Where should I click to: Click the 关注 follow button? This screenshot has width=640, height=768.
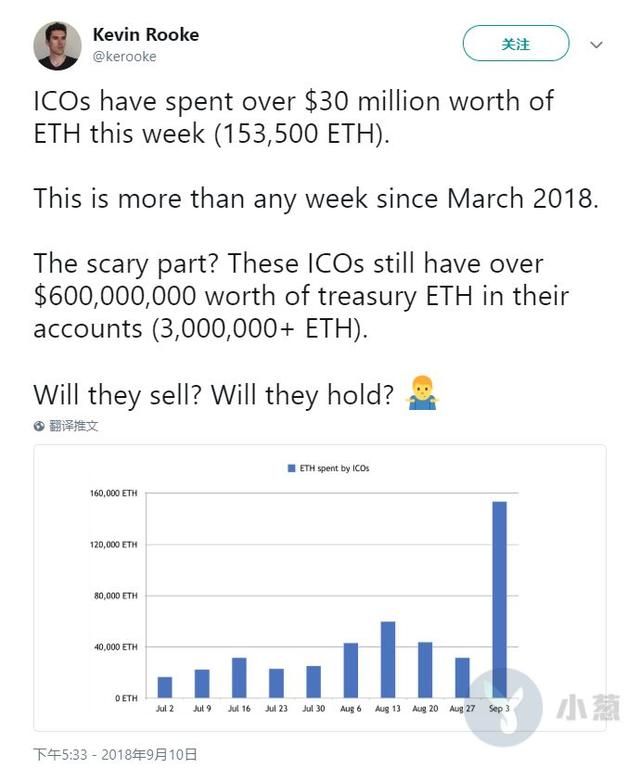pyautogui.click(x=516, y=44)
